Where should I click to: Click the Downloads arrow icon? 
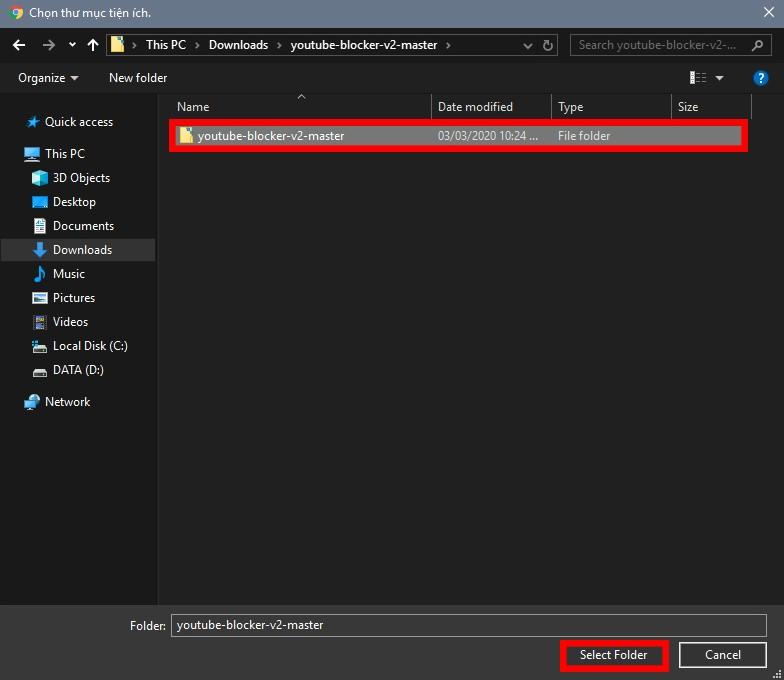point(40,250)
